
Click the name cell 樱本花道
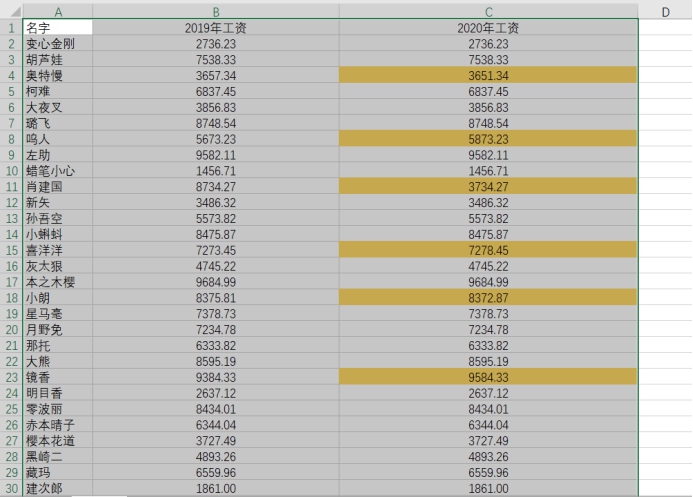(58, 441)
